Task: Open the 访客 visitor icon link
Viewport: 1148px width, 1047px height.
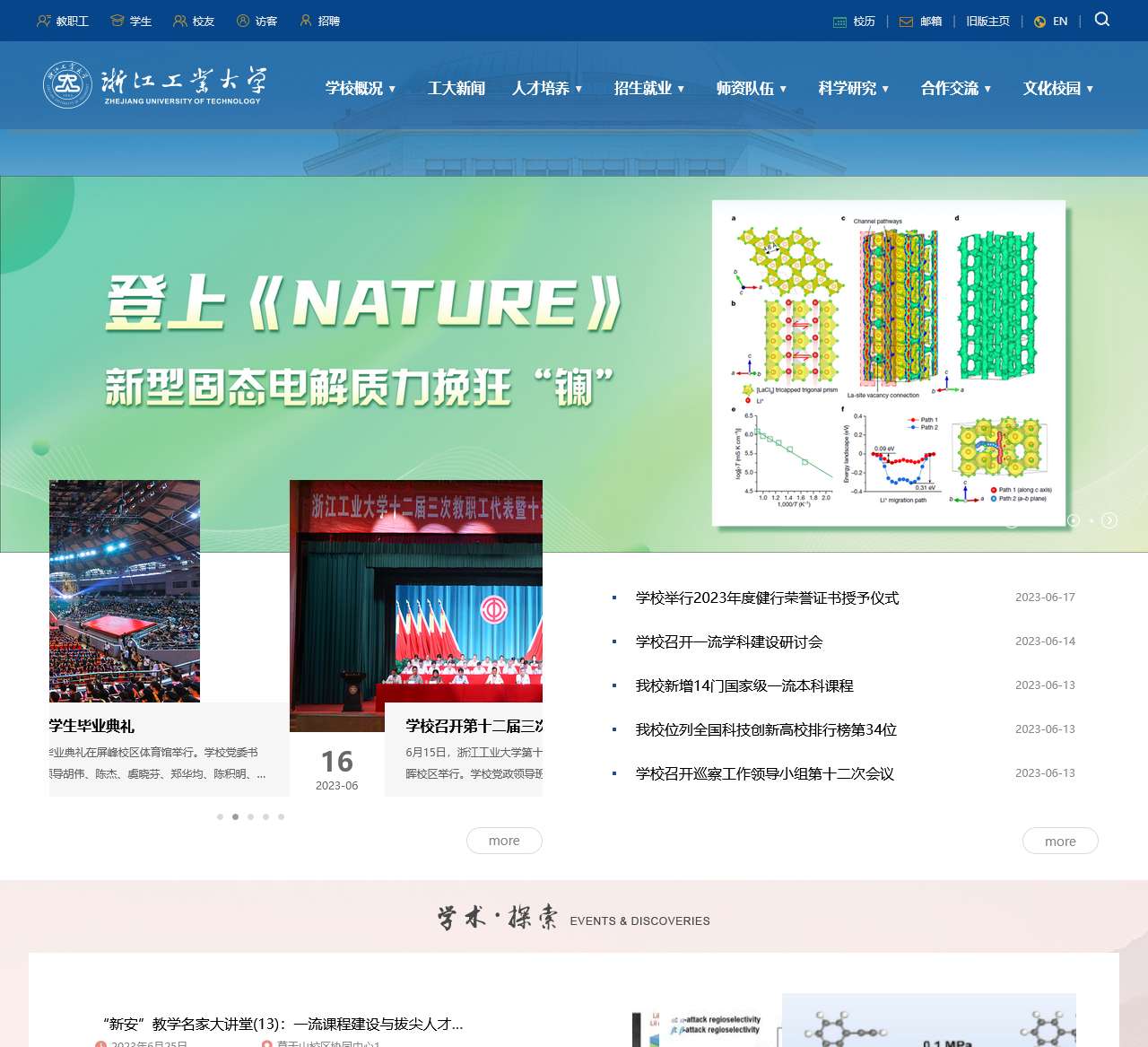Action: 257,21
